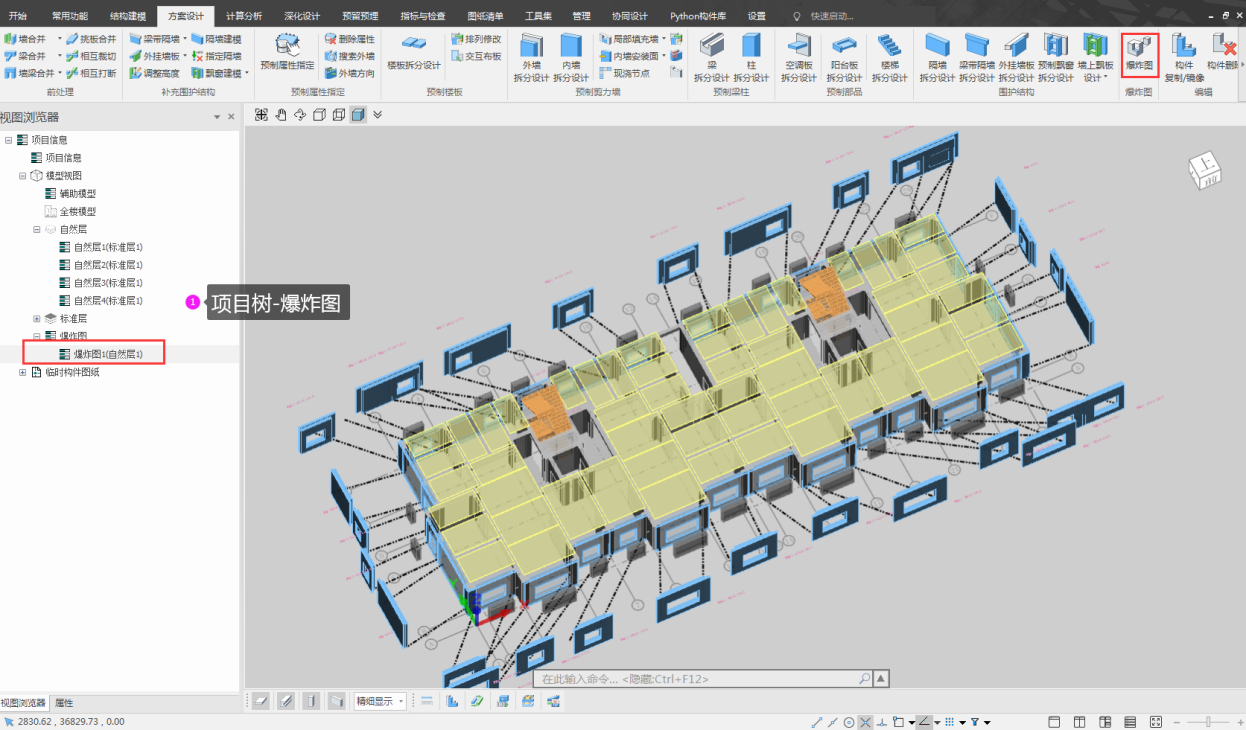Viewport: 1246px width, 730px height.
Task: Click the 柱拆分设计 column tool
Action: (x=751, y=56)
